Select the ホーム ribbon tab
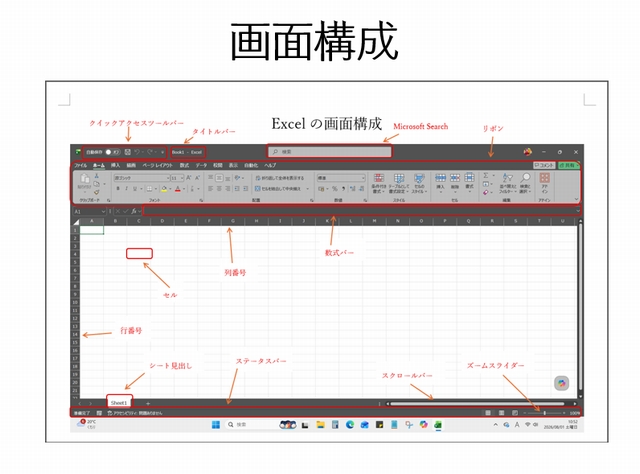The height and width of the screenshot is (474, 640). coord(99,165)
